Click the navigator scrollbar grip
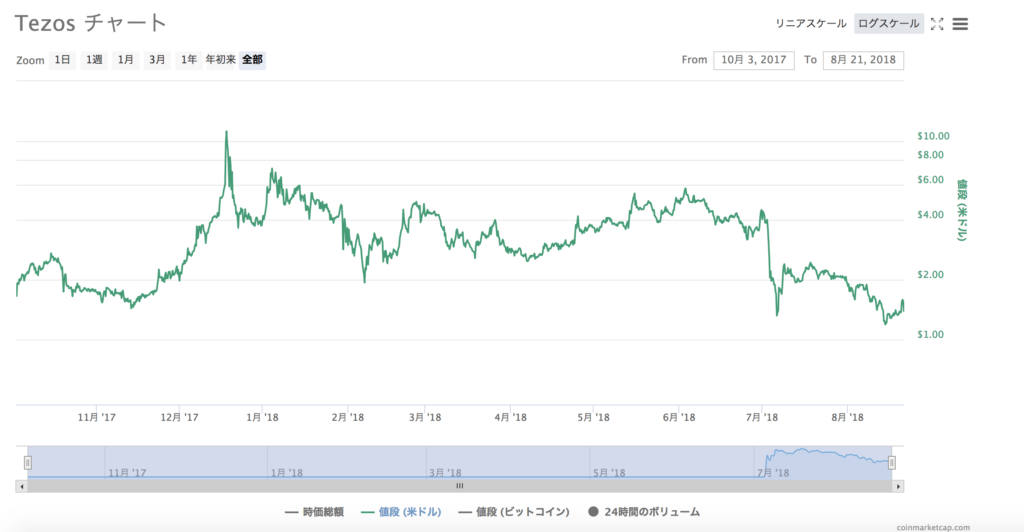Image resolution: width=1024 pixels, height=532 pixels. click(x=460, y=486)
